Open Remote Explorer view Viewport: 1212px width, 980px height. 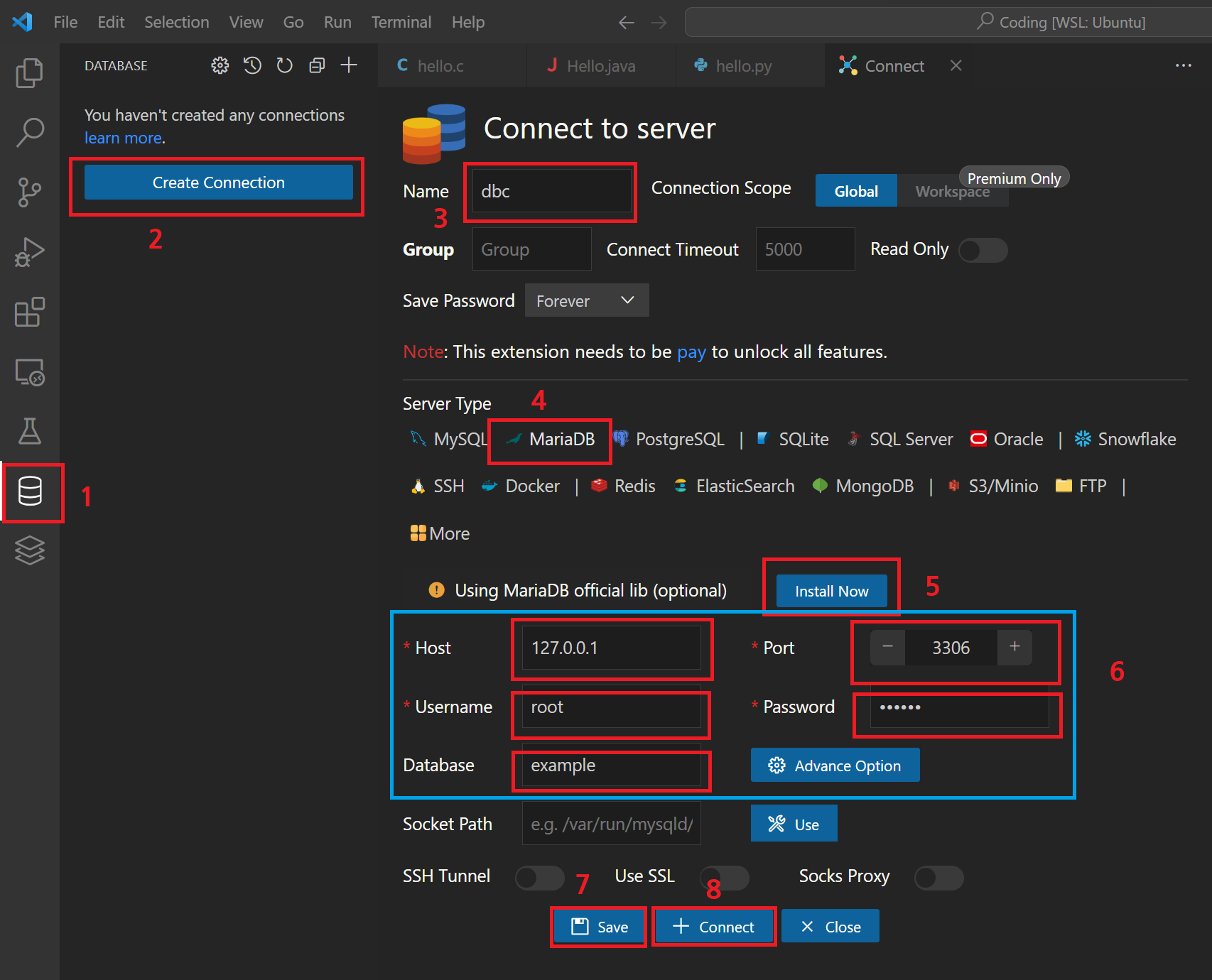29,371
